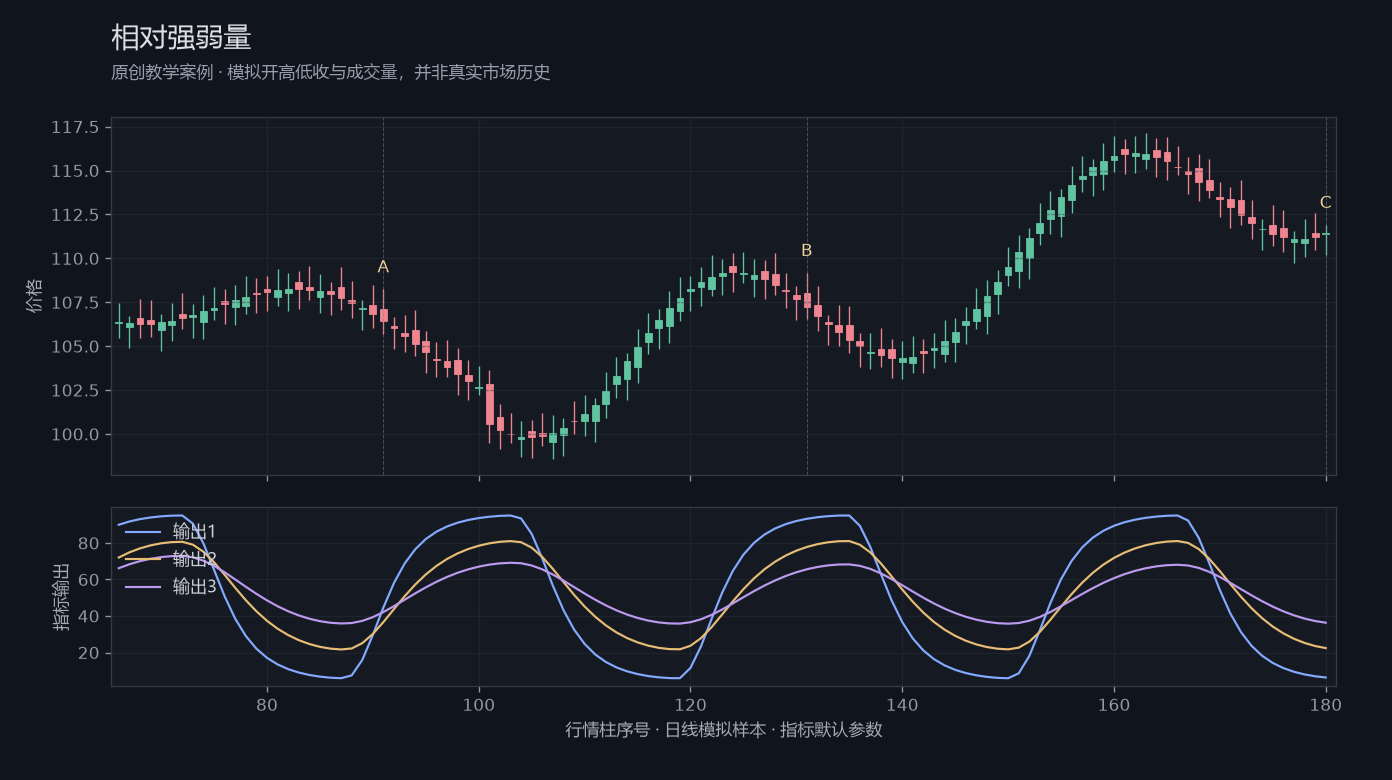Click marker label B on the price chart
Screen dimensions: 1392x780
point(807,251)
